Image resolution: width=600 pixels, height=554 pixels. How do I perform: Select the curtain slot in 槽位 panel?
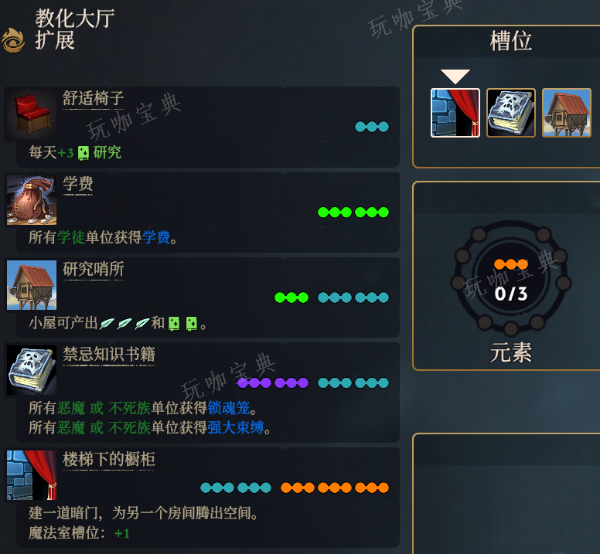click(455, 113)
